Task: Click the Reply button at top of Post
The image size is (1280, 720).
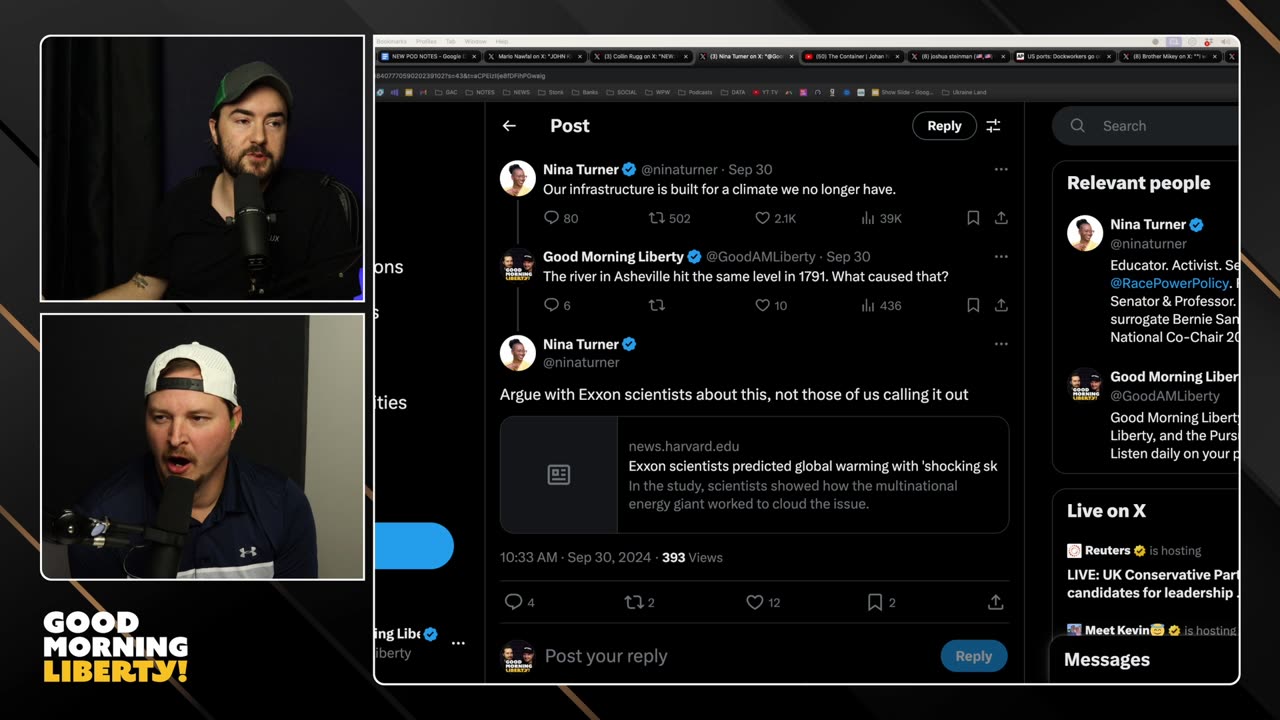Action: [x=944, y=126]
